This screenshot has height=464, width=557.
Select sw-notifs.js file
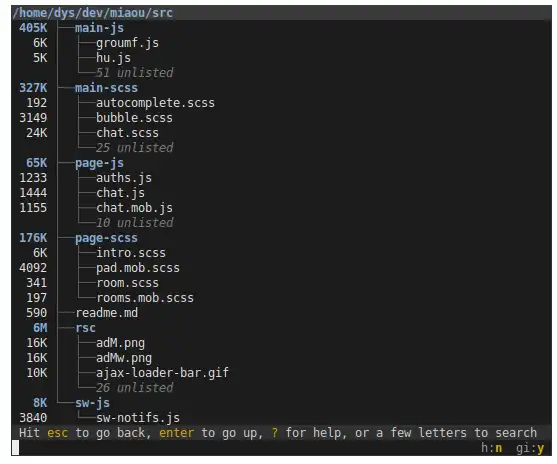point(138,418)
